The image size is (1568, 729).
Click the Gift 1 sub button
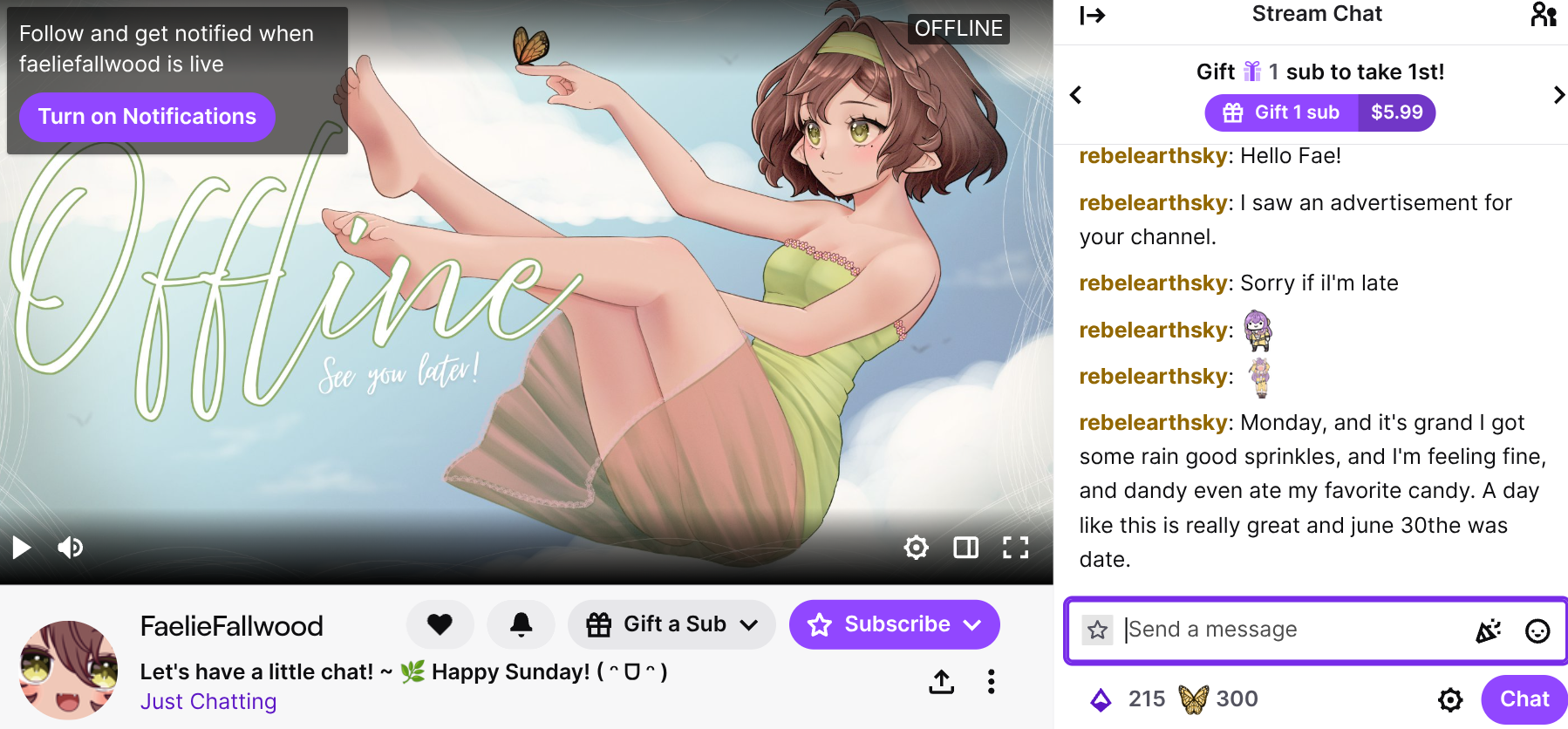click(x=1320, y=112)
